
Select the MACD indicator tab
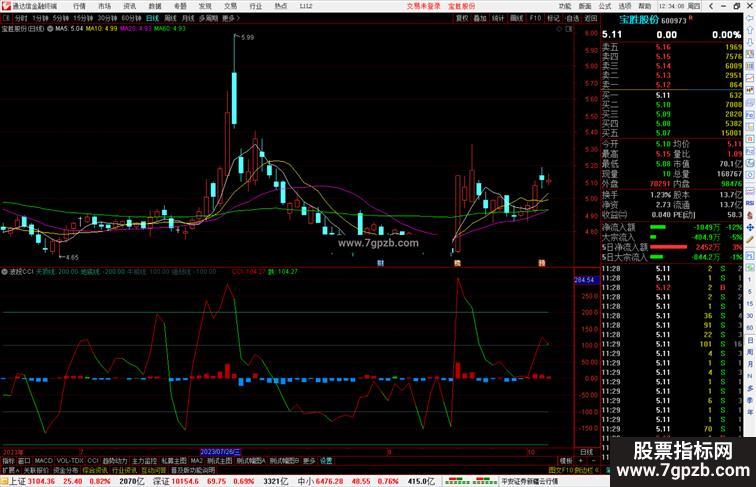43,461
